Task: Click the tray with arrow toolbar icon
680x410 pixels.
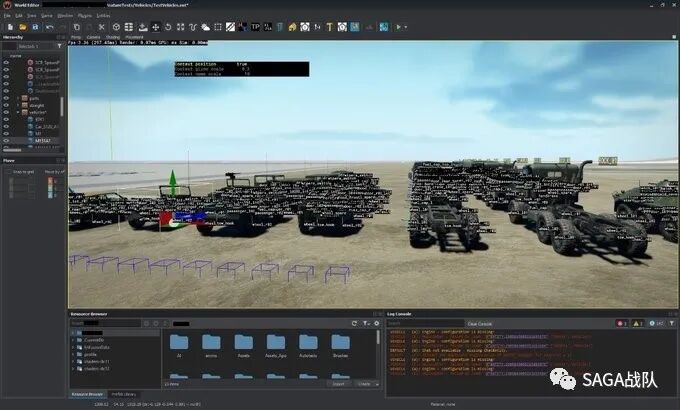Action: click(143, 27)
